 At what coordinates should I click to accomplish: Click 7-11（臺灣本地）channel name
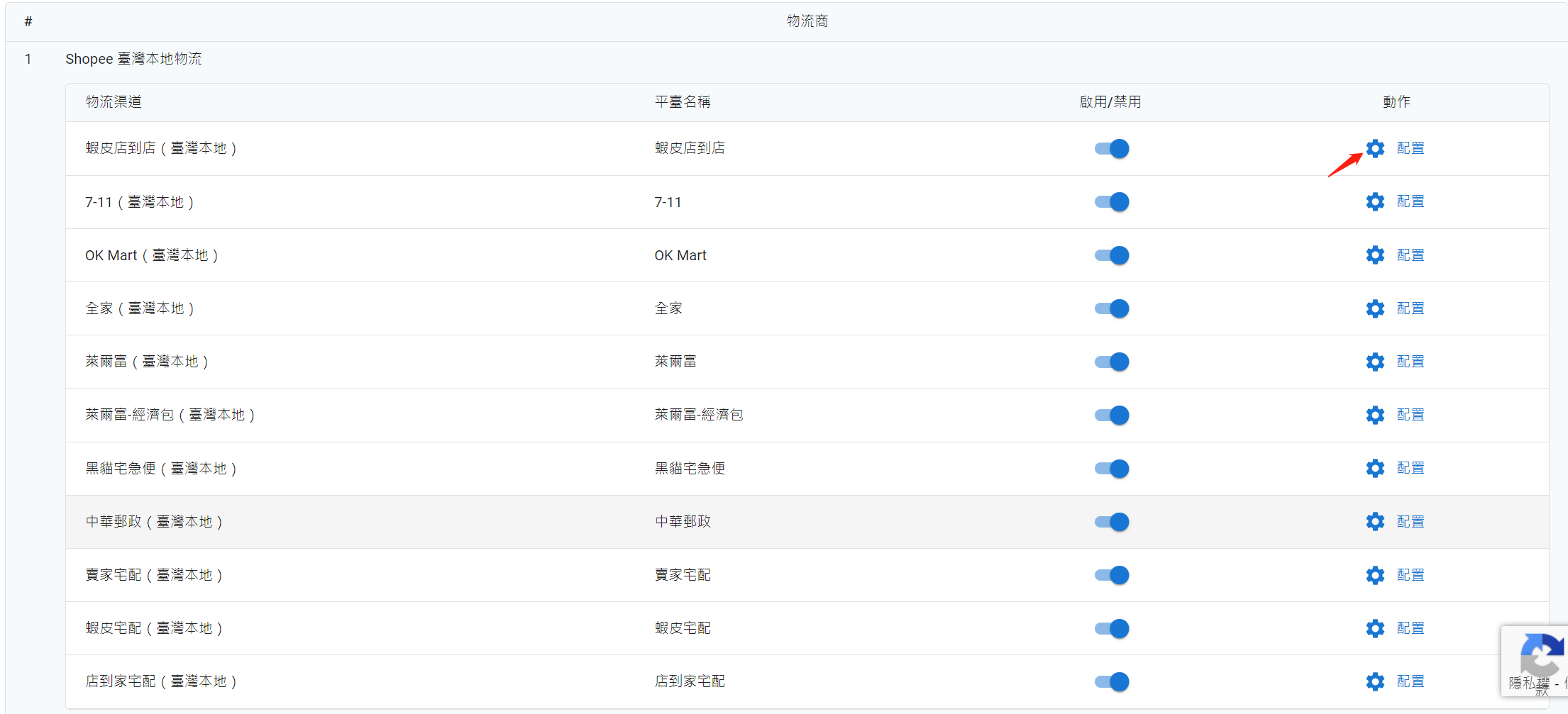click(x=140, y=202)
